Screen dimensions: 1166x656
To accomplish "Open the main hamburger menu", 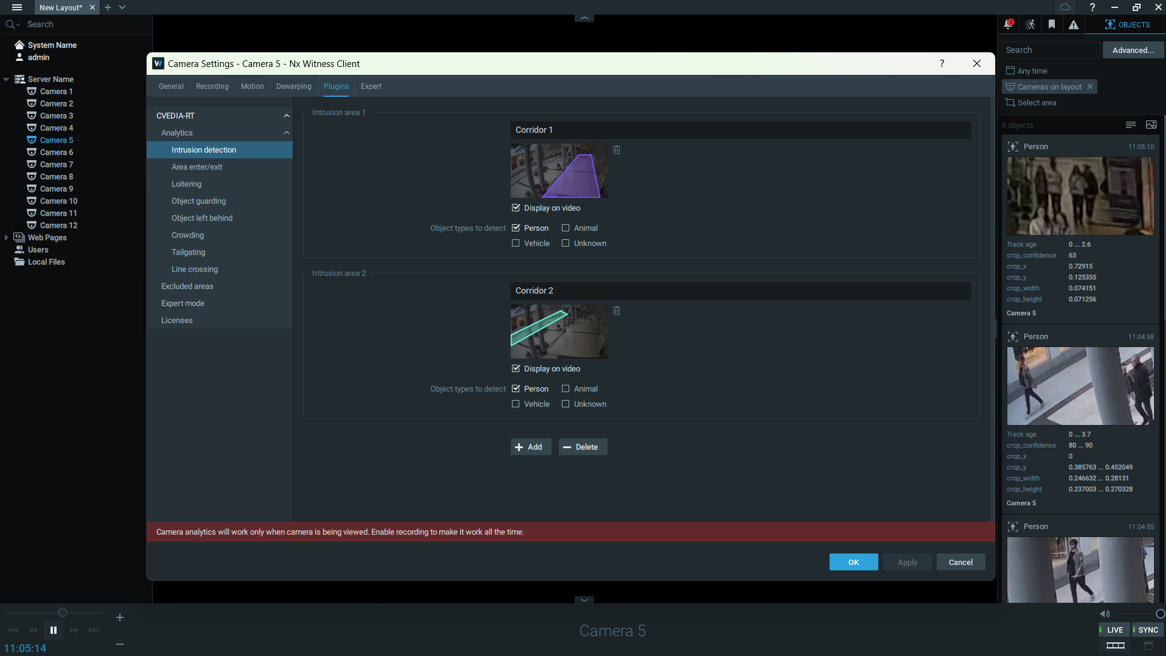I will (x=17, y=7).
